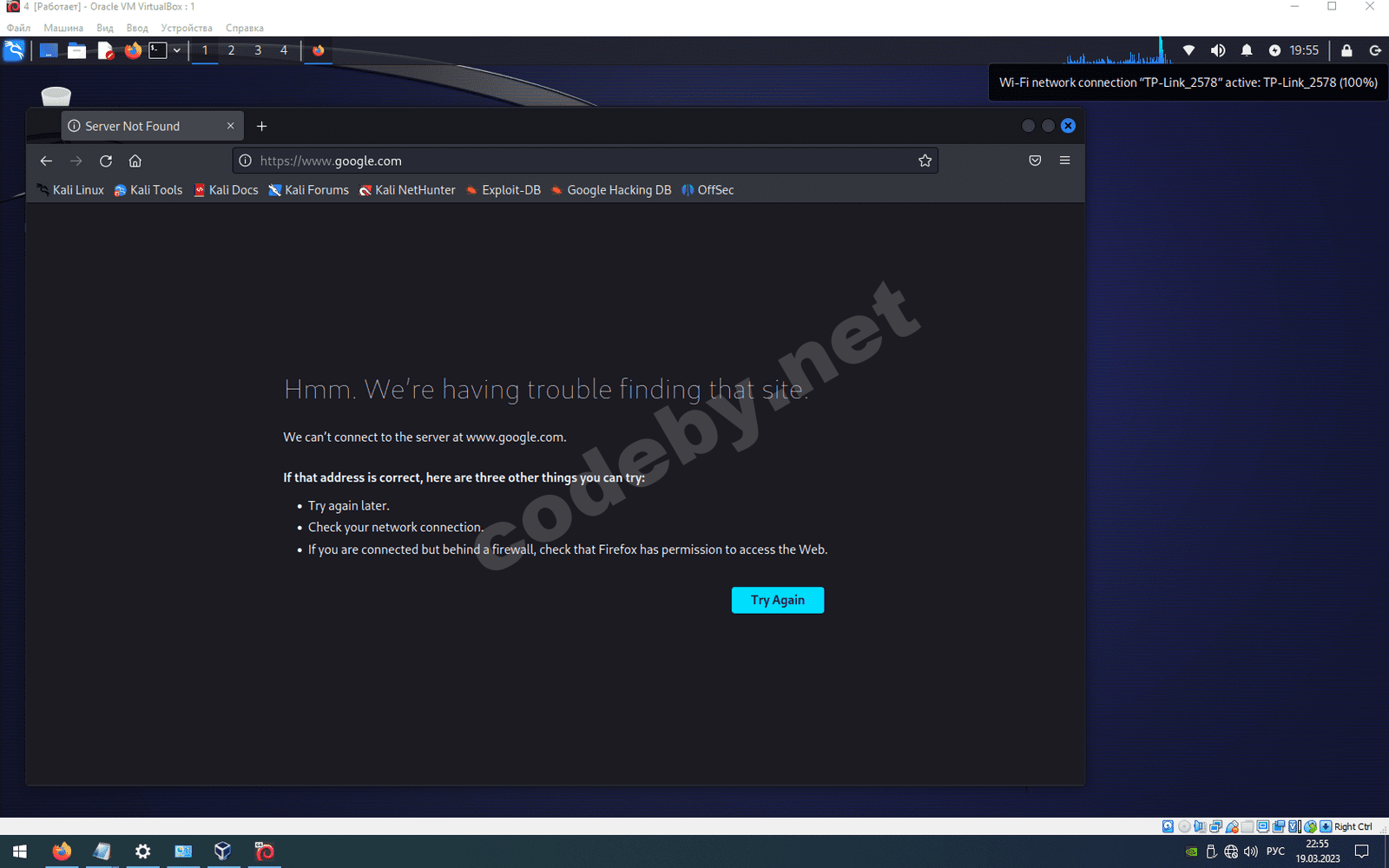Viewport: 1389px width, 868px height.
Task: Open the VirtualBox Вид menu
Action: click(105, 28)
